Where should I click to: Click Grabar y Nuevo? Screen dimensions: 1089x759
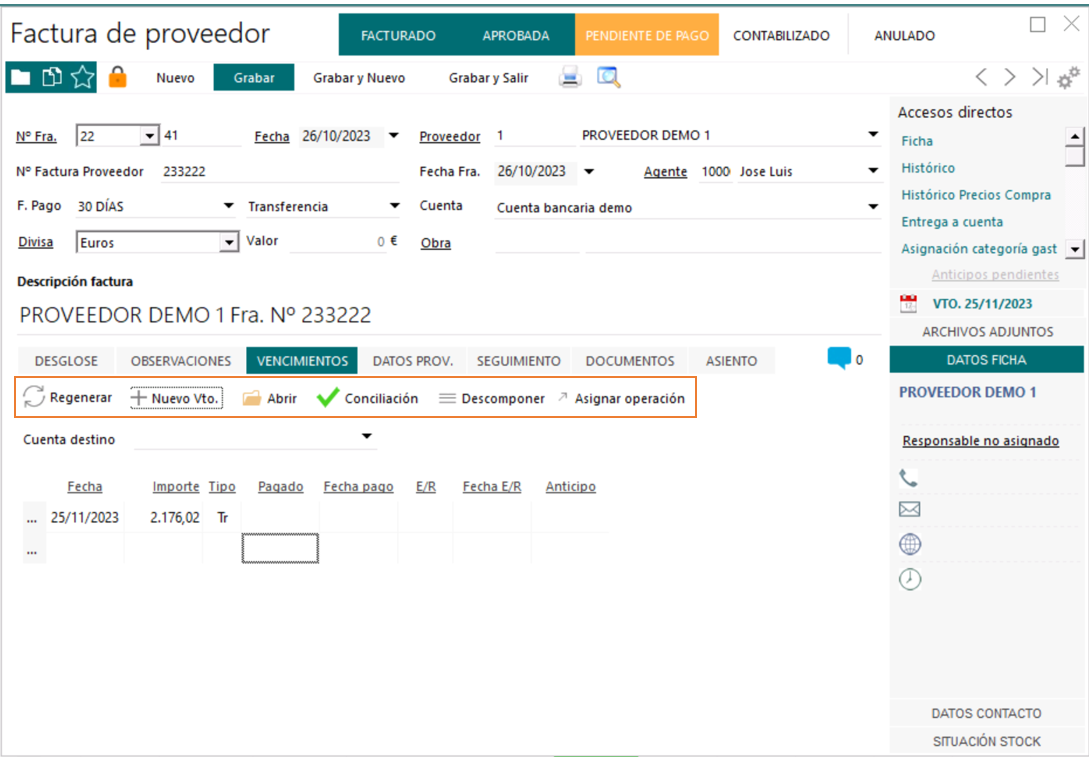(x=358, y=78)
